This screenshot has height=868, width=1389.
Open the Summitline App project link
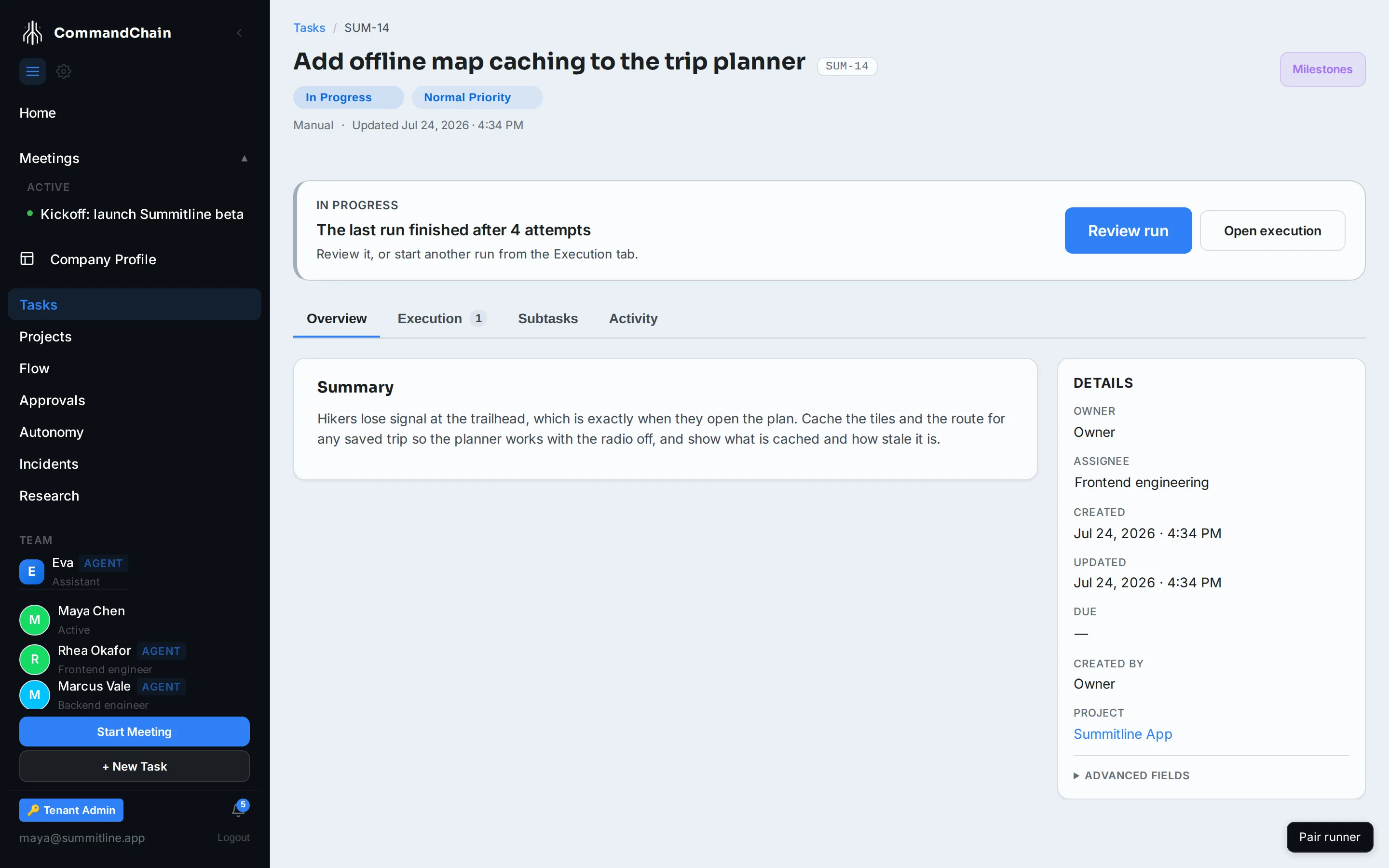pyautogui.click(x=1123, y=733)
